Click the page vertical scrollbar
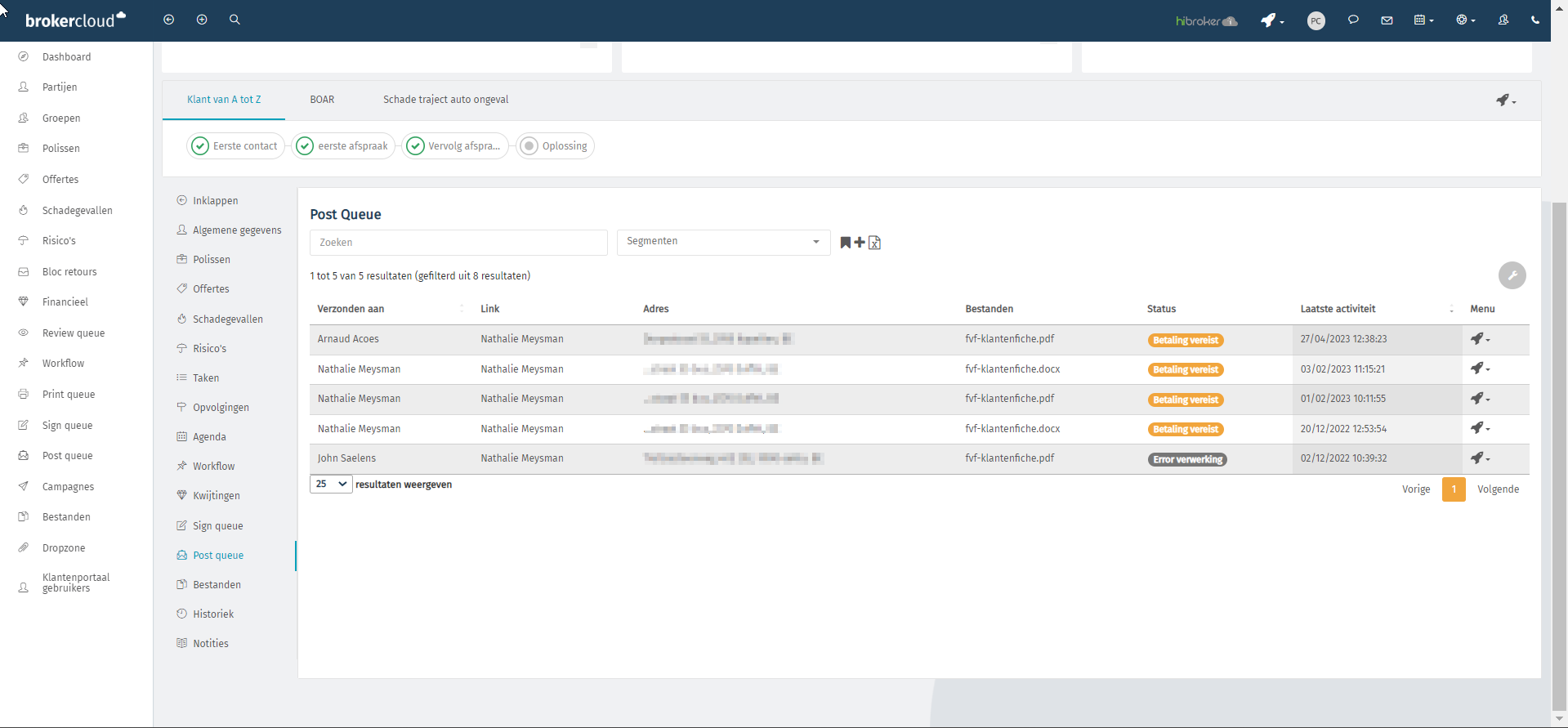This screenshot has height=728, width=1568. click(x=1559, y=458)
